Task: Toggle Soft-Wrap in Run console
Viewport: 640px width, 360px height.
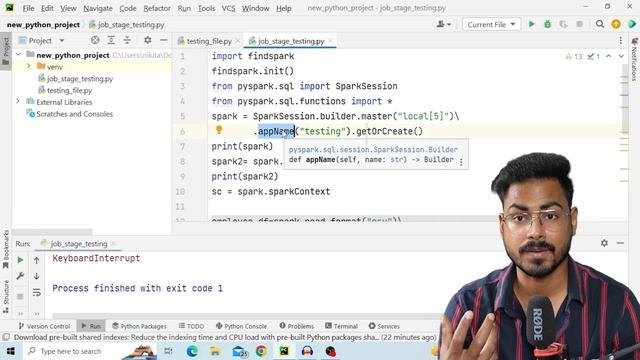Action: click(36, 292)
